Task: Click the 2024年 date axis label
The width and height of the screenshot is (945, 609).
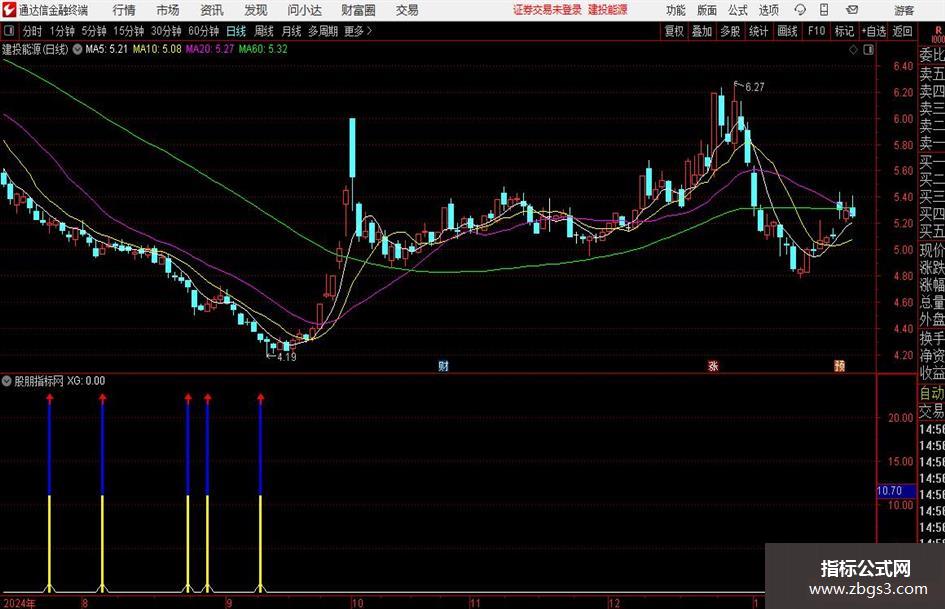Action: pyautogui.click(x=19, y=603)
